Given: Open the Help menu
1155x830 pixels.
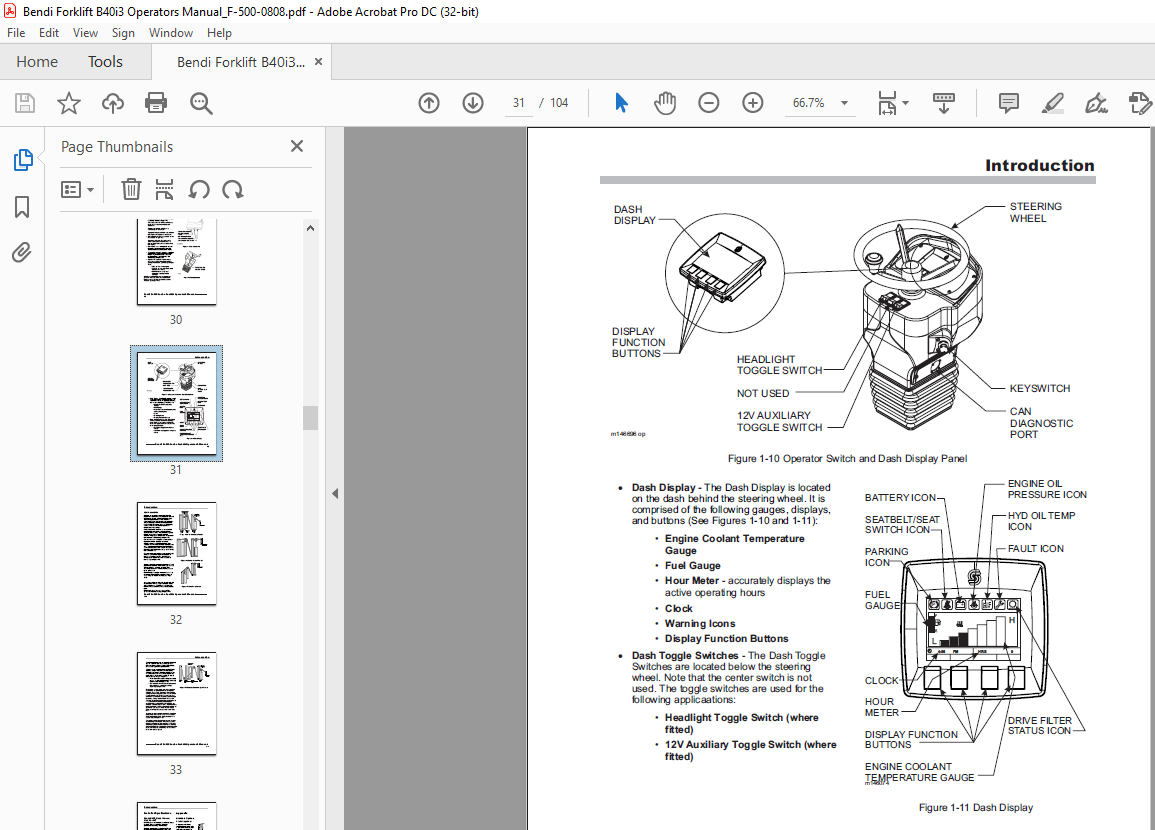Looking at the screenshot, I should tap(220, 33).
